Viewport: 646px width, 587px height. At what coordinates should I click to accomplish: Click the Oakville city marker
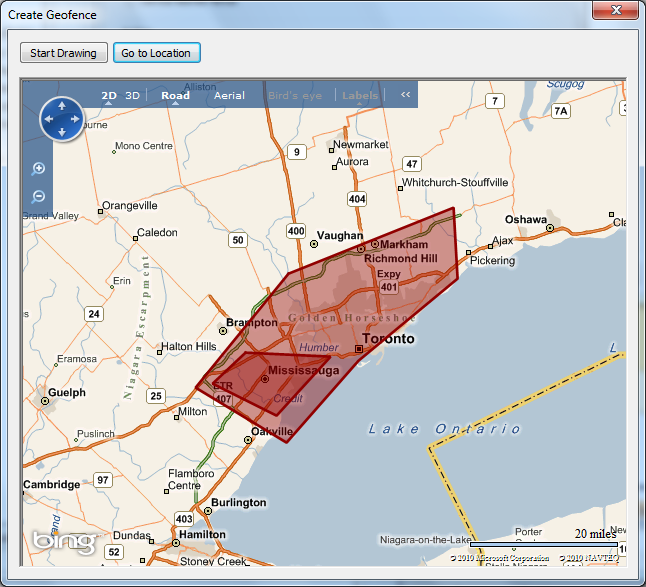248,440
